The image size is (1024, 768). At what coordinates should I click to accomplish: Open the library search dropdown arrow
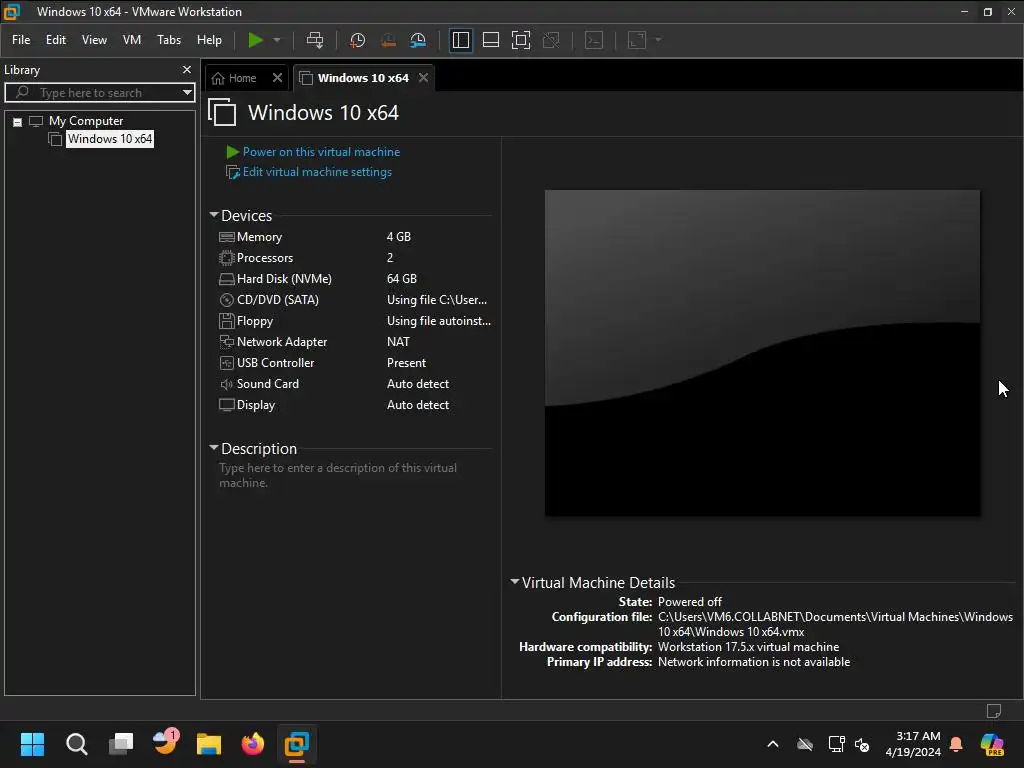click(x=187, y=93)
